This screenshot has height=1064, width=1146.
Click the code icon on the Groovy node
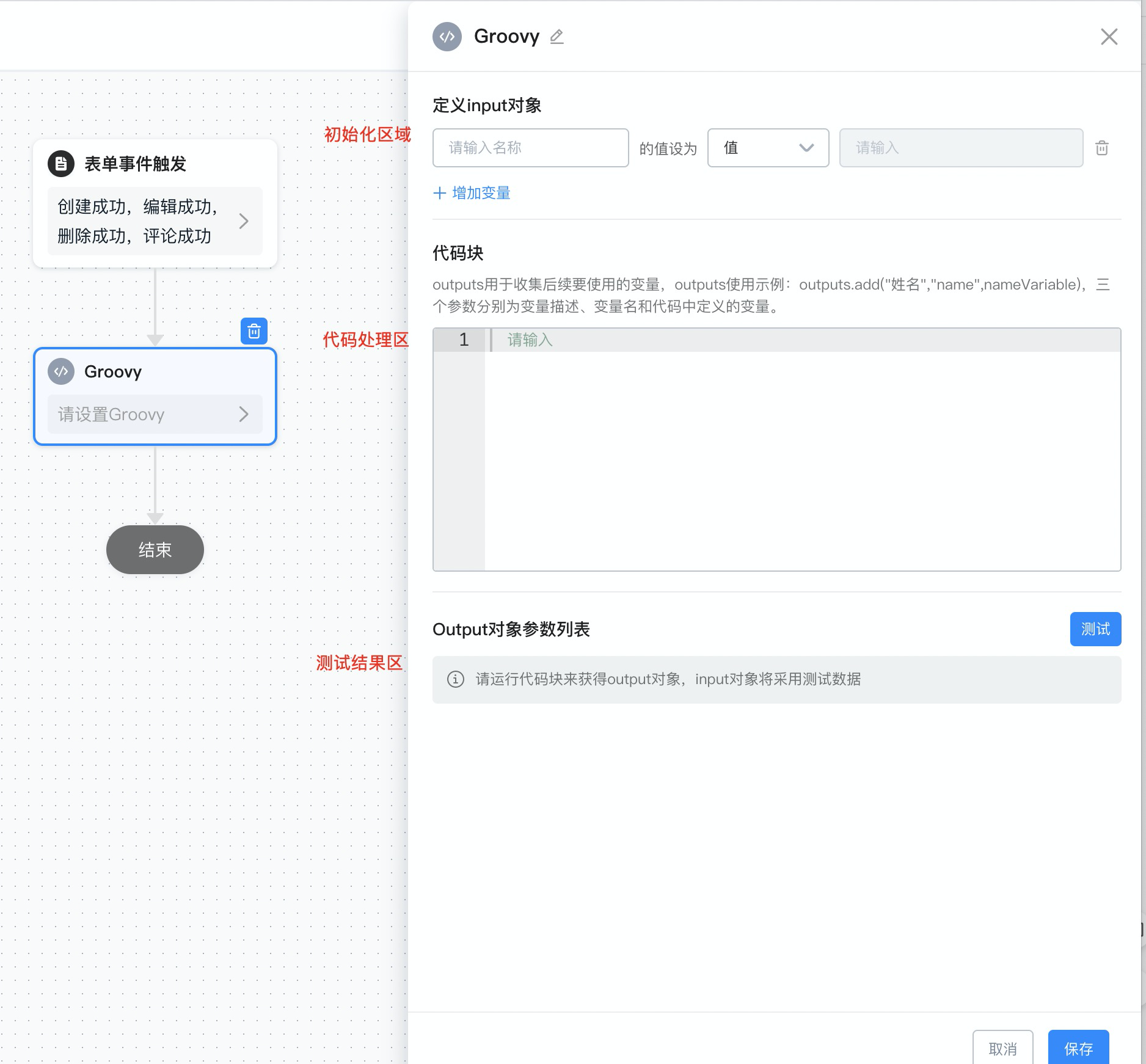[x=61, y=371]
